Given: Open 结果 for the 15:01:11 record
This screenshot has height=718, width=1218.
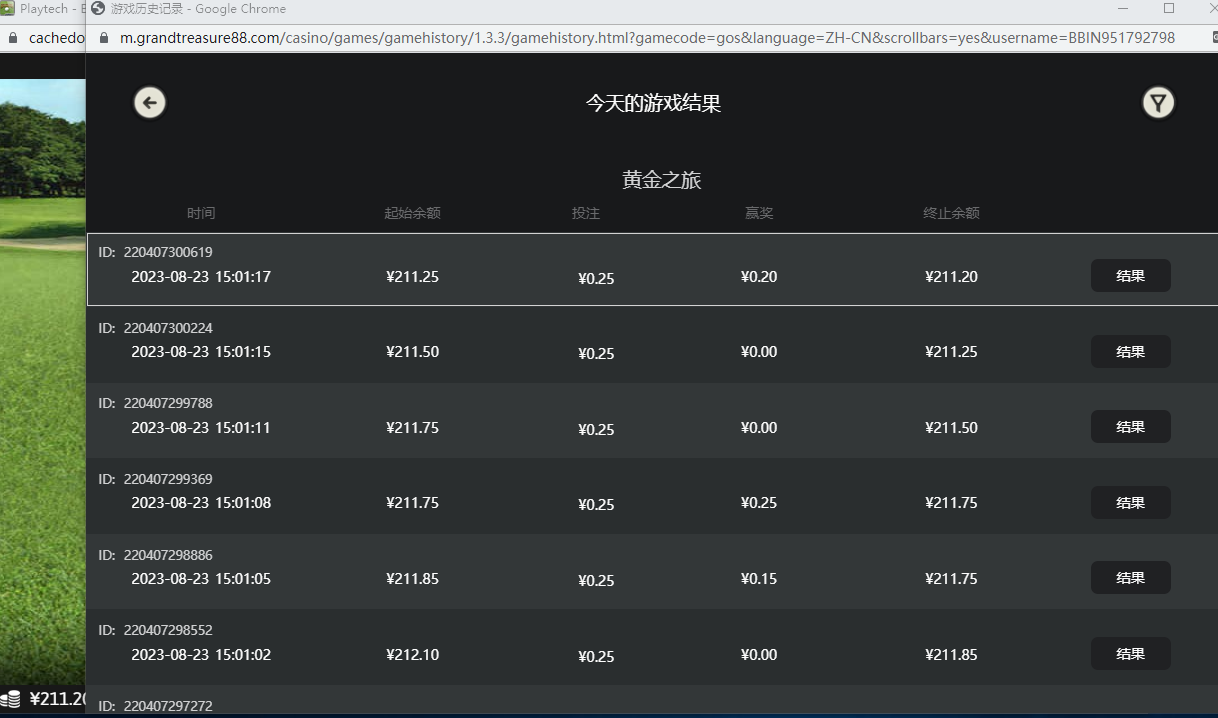Looking at the screenshot, I should tap(1130, 427).
